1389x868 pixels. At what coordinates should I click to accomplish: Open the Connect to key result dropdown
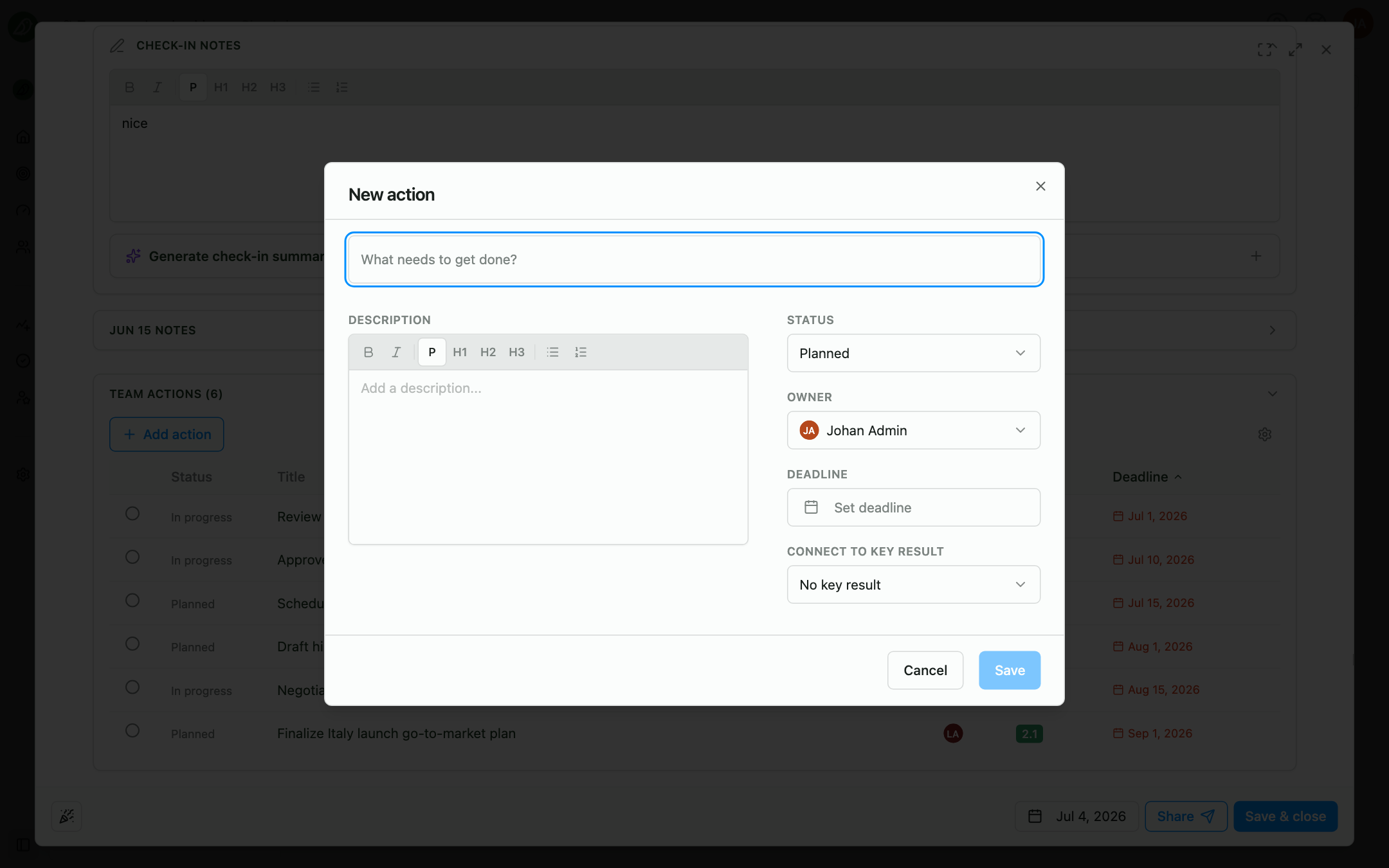click(913, 584)
